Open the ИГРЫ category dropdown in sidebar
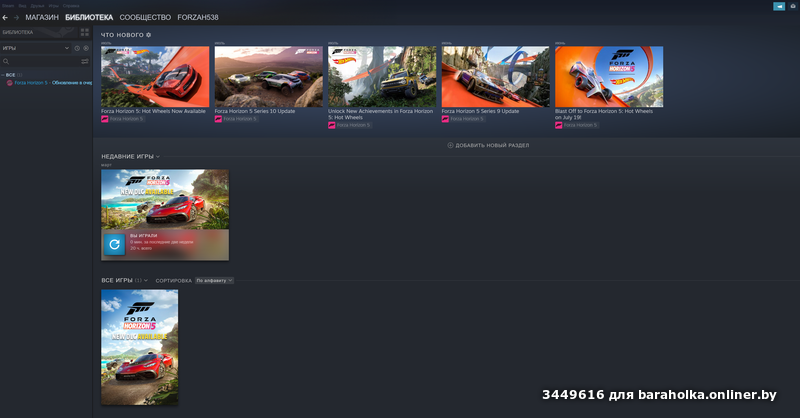800x418 pixels. point(36,48)
